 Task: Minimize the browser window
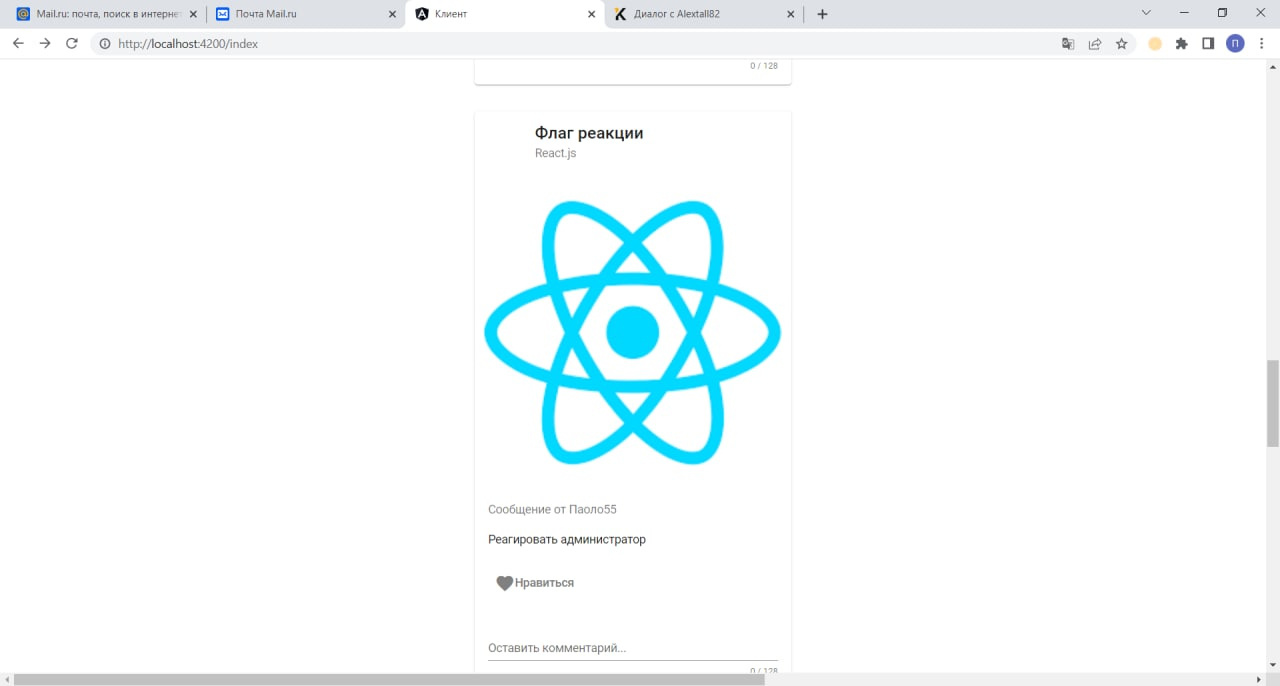1184,13
